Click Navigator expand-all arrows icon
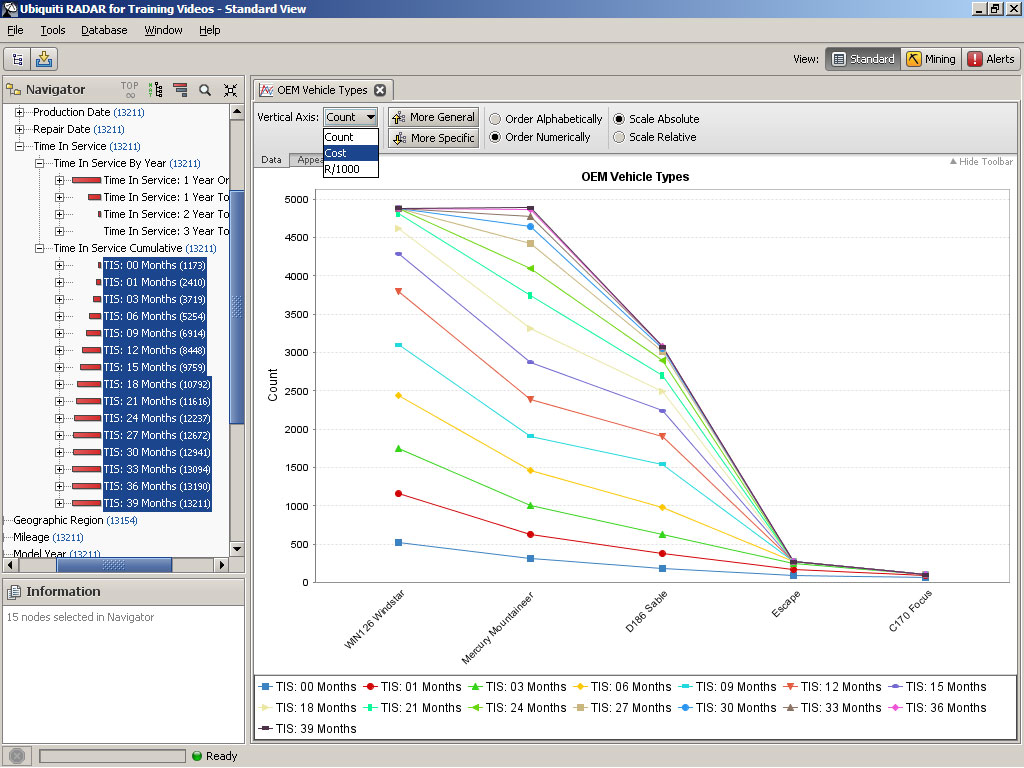The width and height of the screenshot is (1024, 768). 230,90
